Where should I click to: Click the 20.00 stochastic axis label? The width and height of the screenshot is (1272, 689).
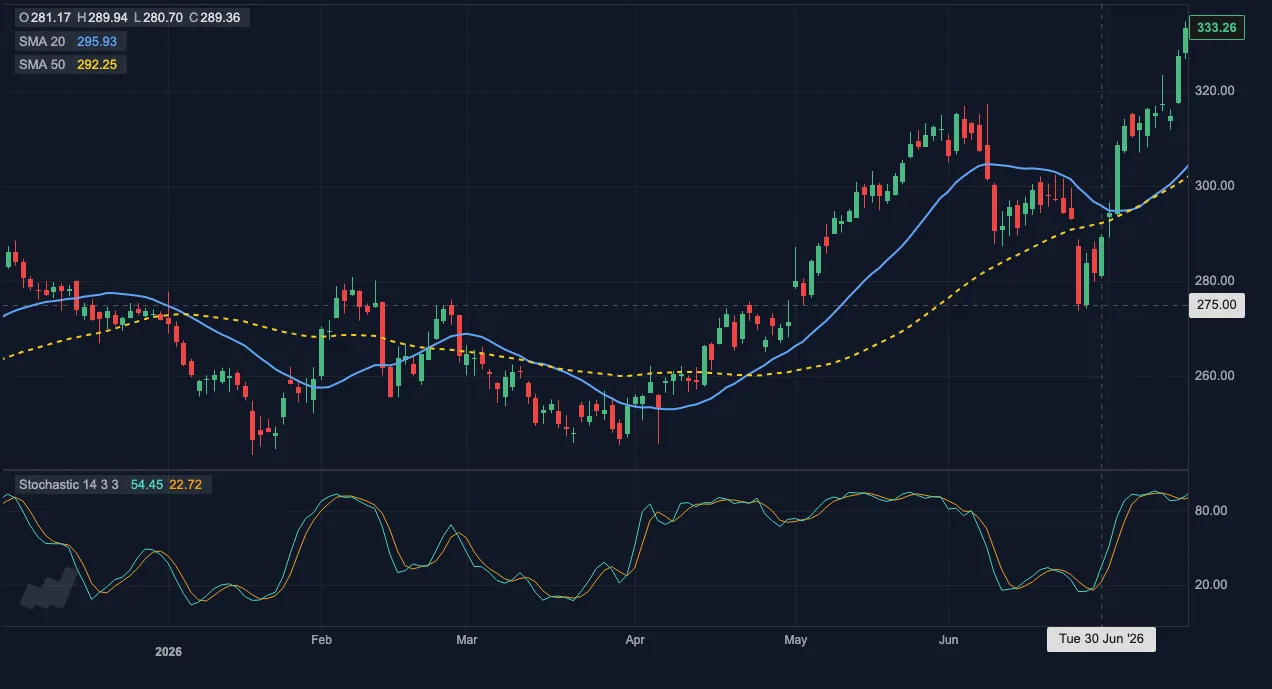click(x=1211, y=585)
